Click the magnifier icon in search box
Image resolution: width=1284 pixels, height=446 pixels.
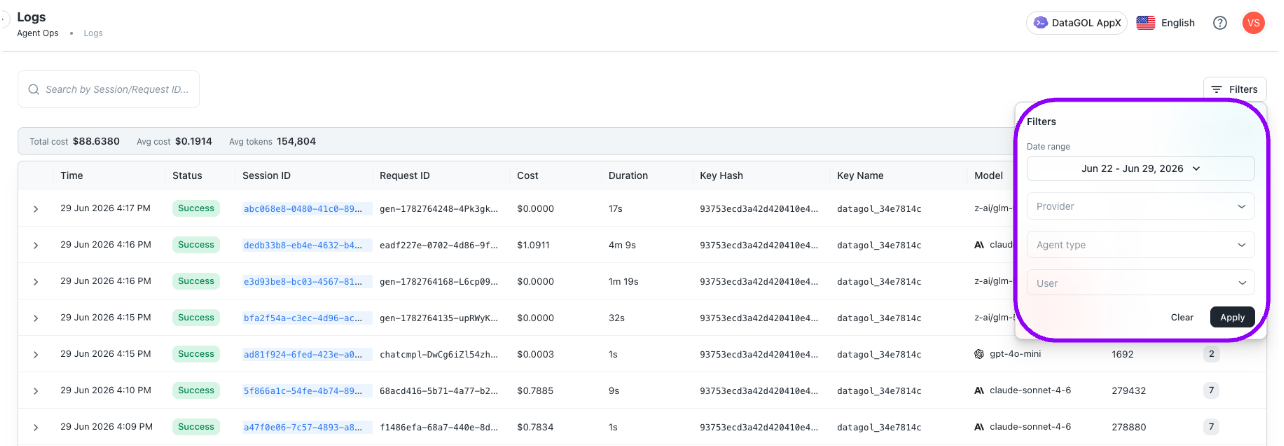tap(34, 89)
